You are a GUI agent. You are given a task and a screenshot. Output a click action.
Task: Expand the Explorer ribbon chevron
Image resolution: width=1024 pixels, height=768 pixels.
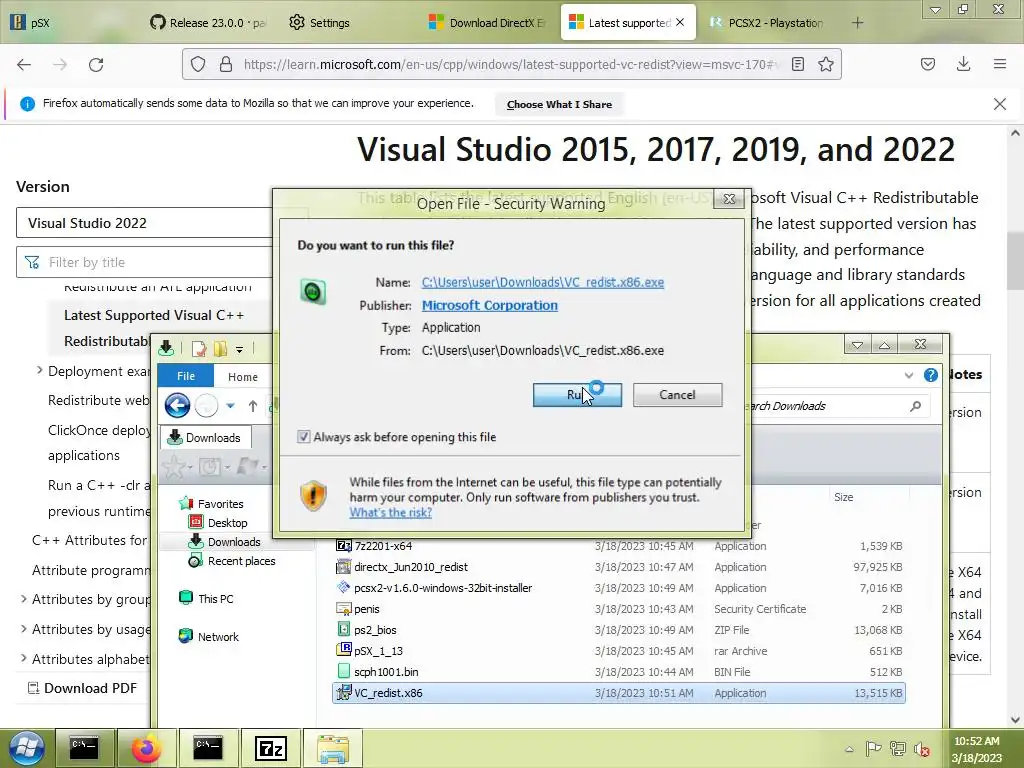point(908,375)
